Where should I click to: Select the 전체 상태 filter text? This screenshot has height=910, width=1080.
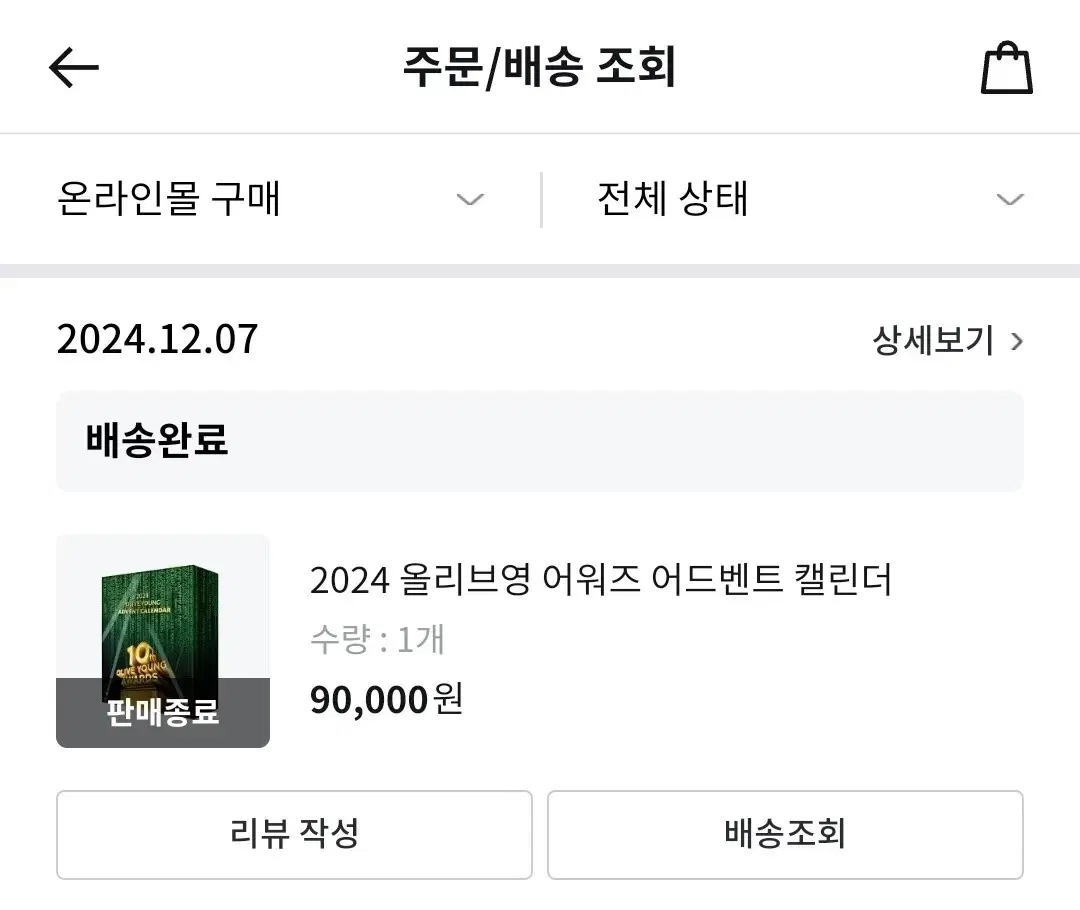pyautogui.click(x=673, y=198)
